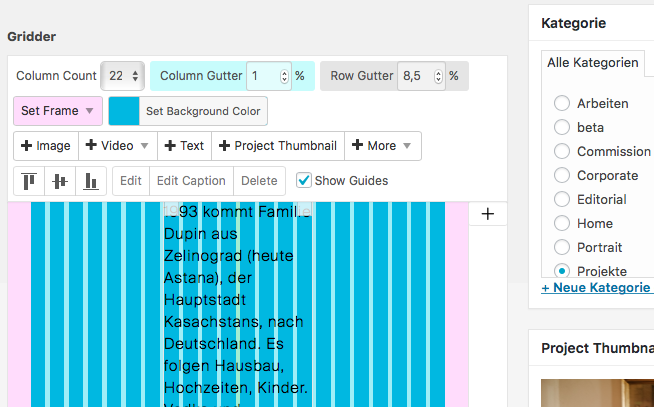Viewport: 654px width, 407px height.
Task: Open the Set Frame dropdown
Action: pyautogui.click(x=57, y=110)
